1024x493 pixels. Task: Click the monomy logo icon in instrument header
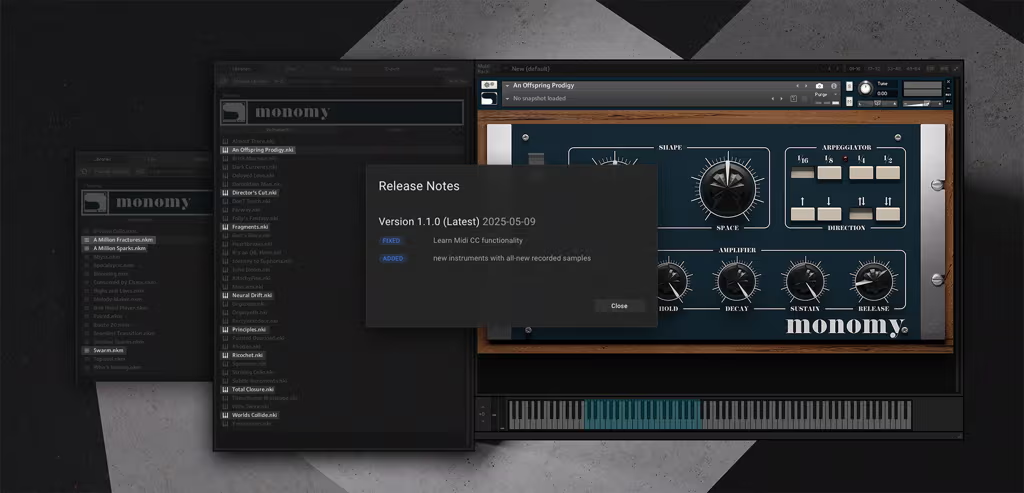488,98
